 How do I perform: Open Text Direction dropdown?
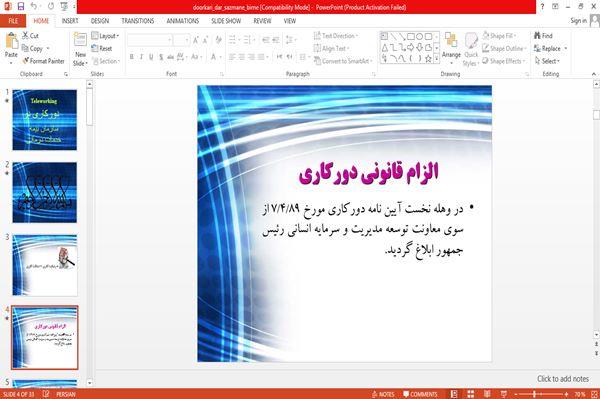pyautogui.click(x=336, y=36)
